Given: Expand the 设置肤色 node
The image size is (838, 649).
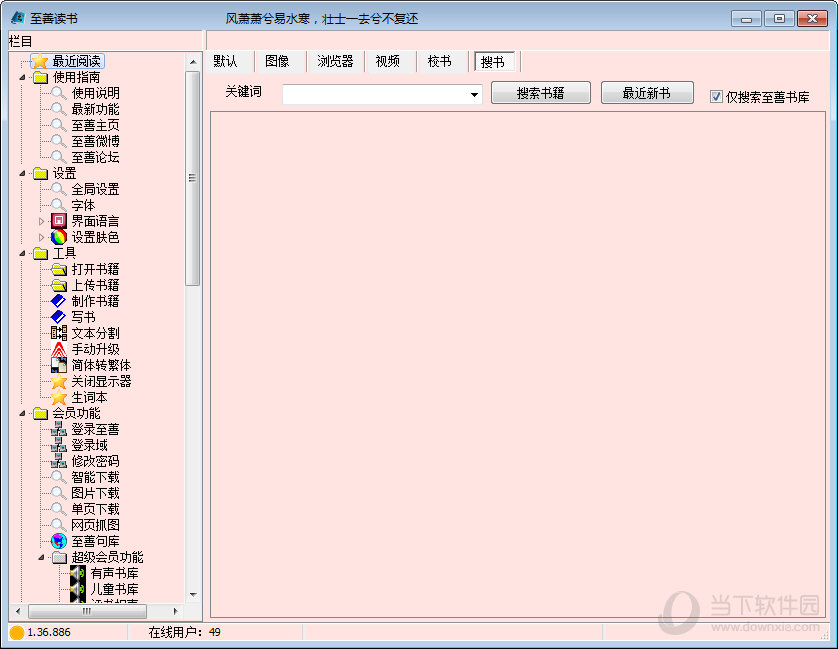Looking at the screenshot, I should [41, 237].
